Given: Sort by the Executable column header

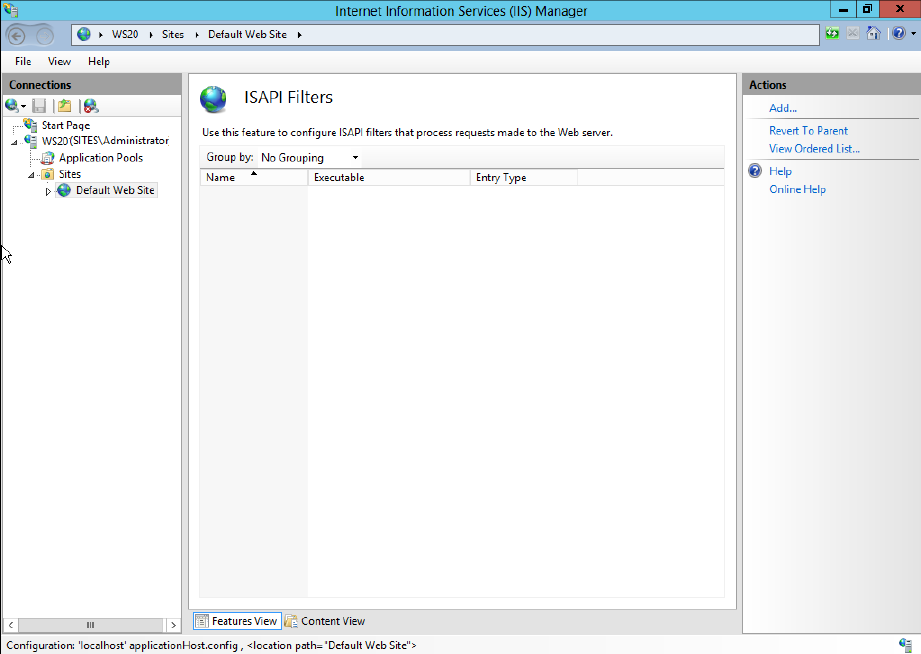Looking at the screenshot, I should point(389,177).
